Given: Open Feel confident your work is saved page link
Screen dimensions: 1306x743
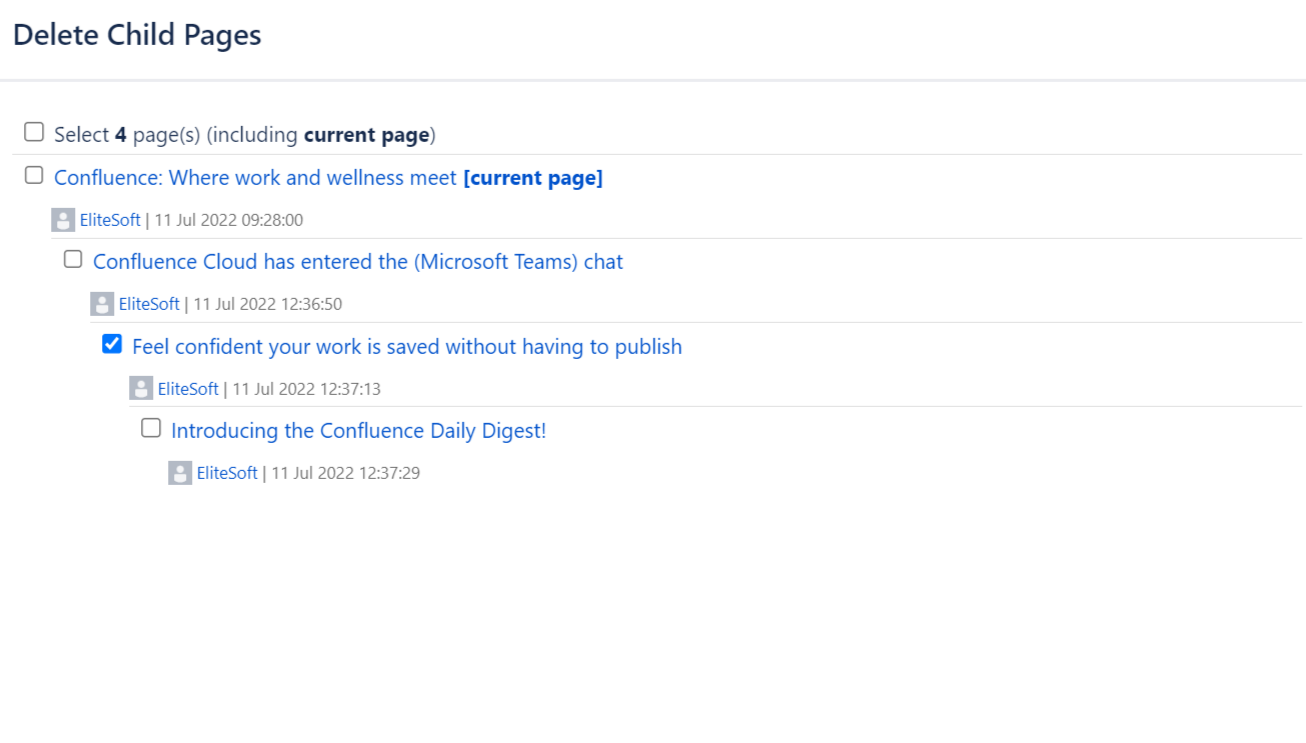Looking at the screenshot, I should [x=407, y=347].
